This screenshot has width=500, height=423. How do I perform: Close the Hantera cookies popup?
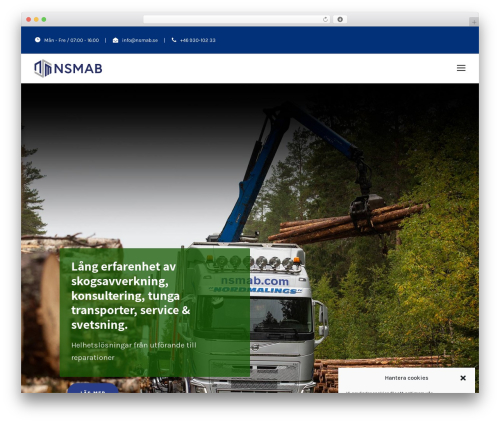click(463, 378)
